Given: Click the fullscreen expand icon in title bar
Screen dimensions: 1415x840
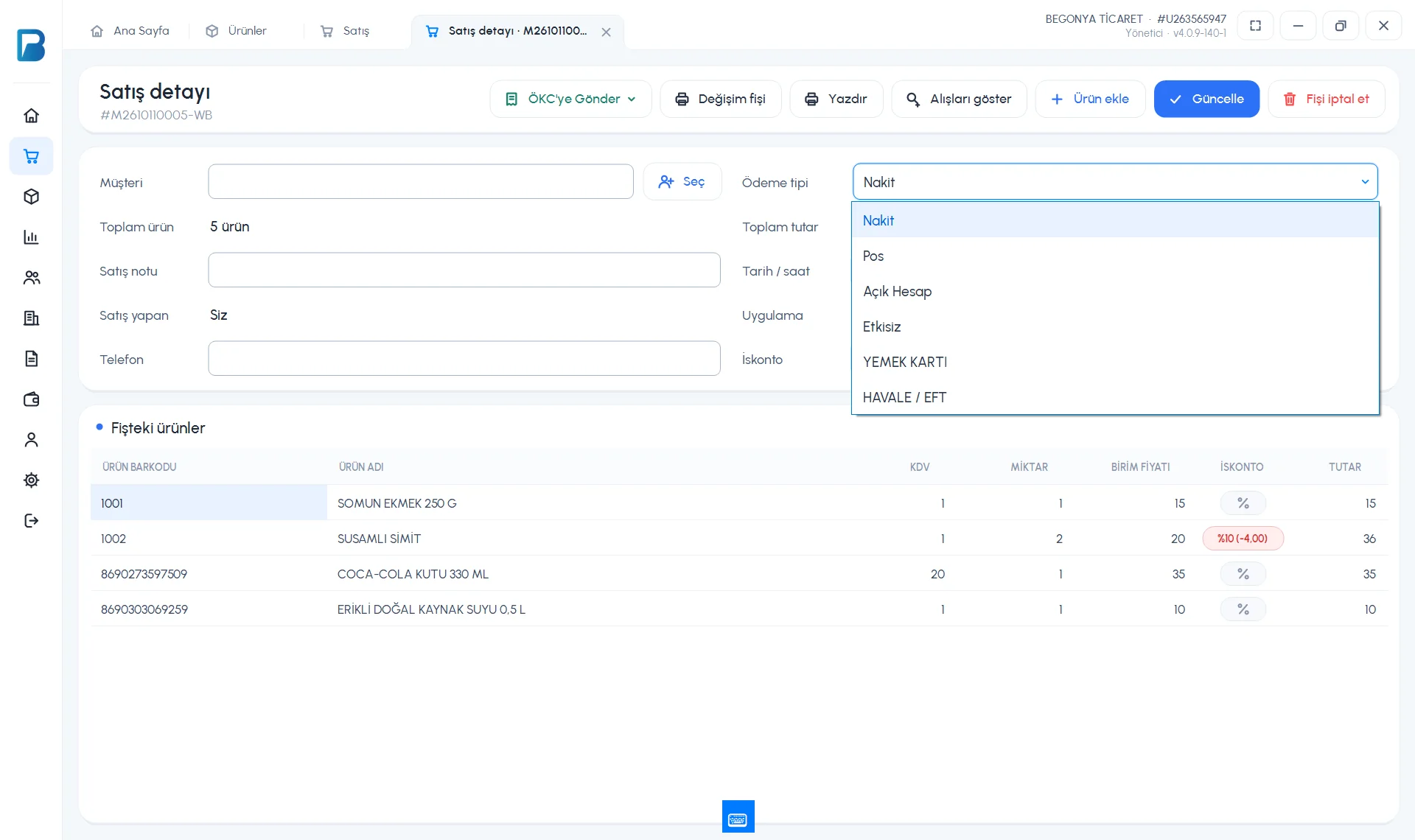Looking at the screenshot, I should (1256, 26).
